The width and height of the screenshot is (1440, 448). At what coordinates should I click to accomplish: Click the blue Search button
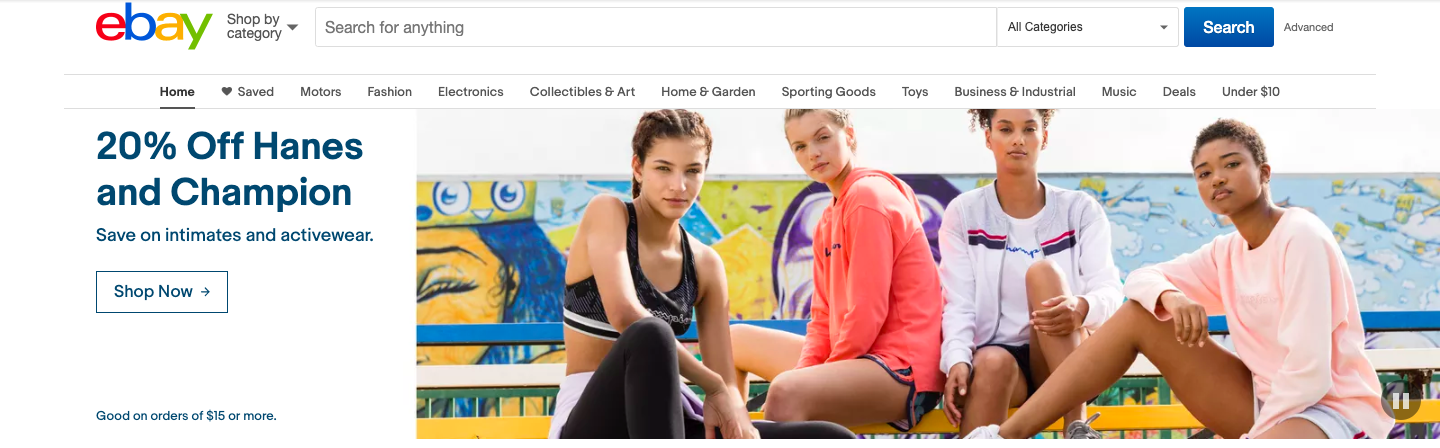point(1228,27)
